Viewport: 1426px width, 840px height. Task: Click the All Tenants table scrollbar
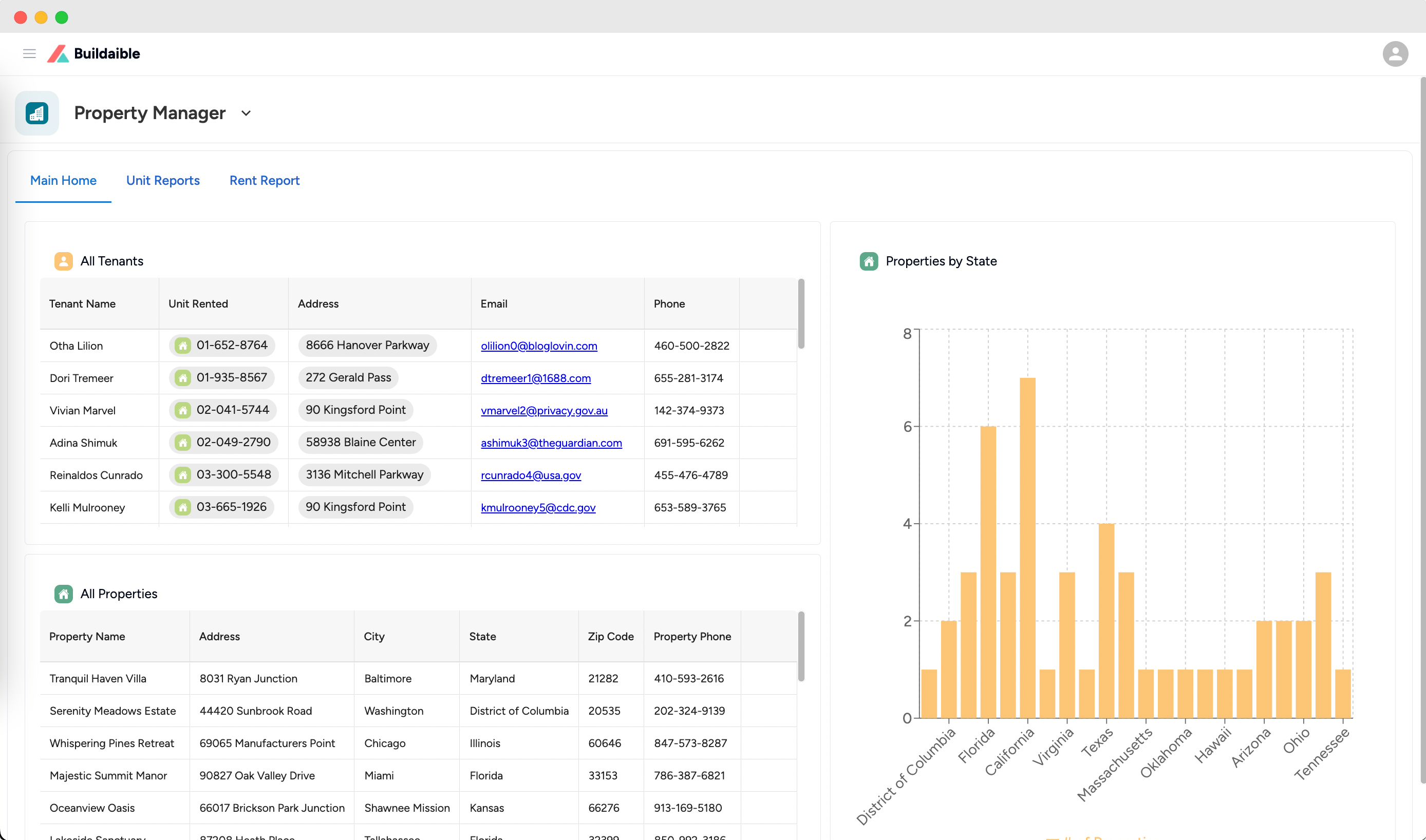(x=801, y=314)
